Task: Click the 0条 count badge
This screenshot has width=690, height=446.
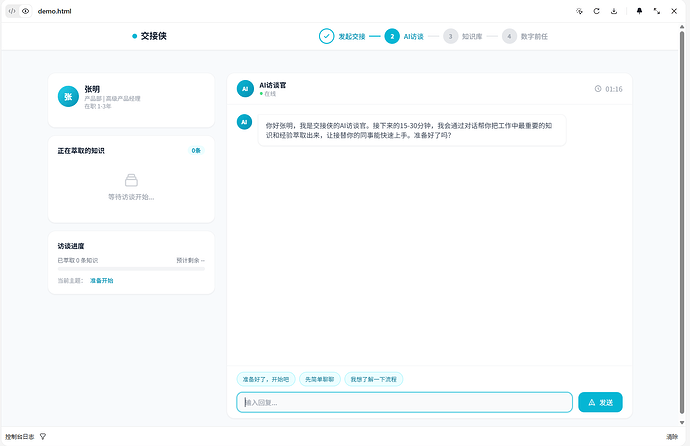Action: click(196, 150)
